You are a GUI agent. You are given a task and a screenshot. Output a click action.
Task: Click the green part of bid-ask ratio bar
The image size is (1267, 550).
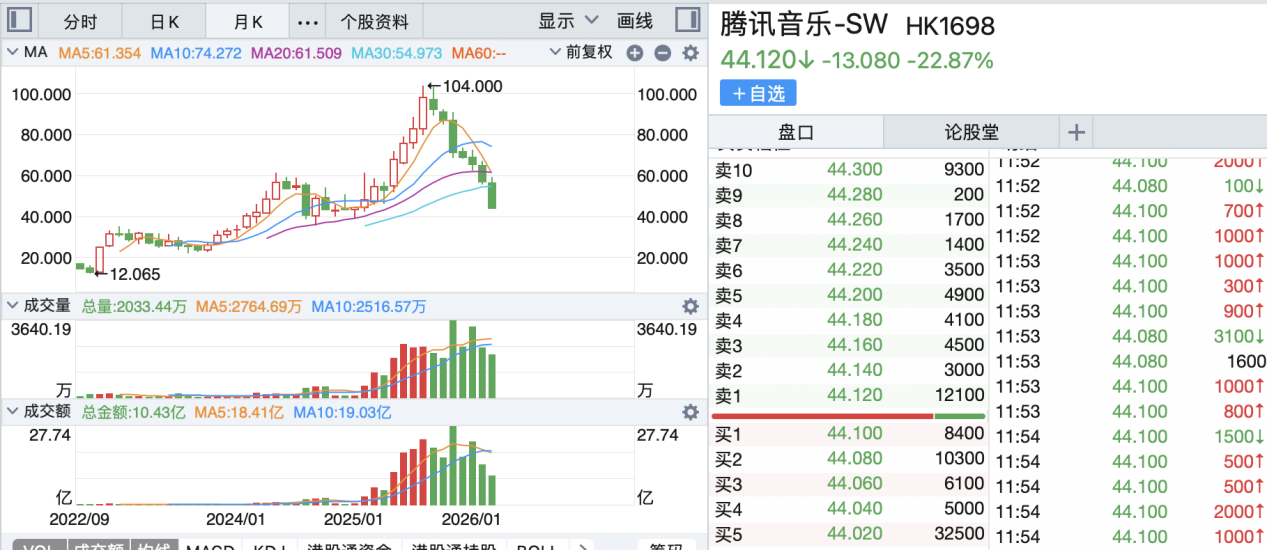pyautogui.click(x=960, y=416)
